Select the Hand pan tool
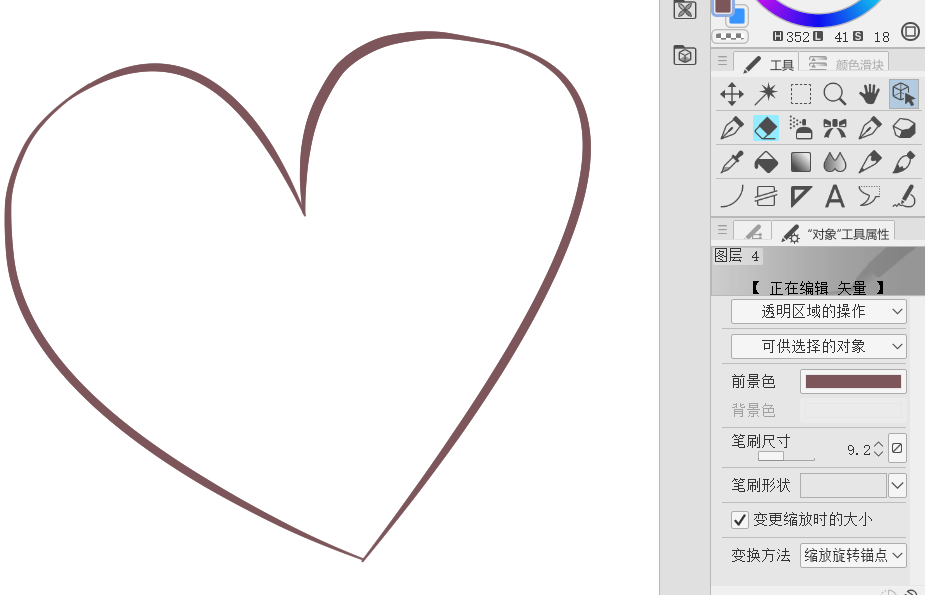925x595 pixels. [x=869, y=94]
